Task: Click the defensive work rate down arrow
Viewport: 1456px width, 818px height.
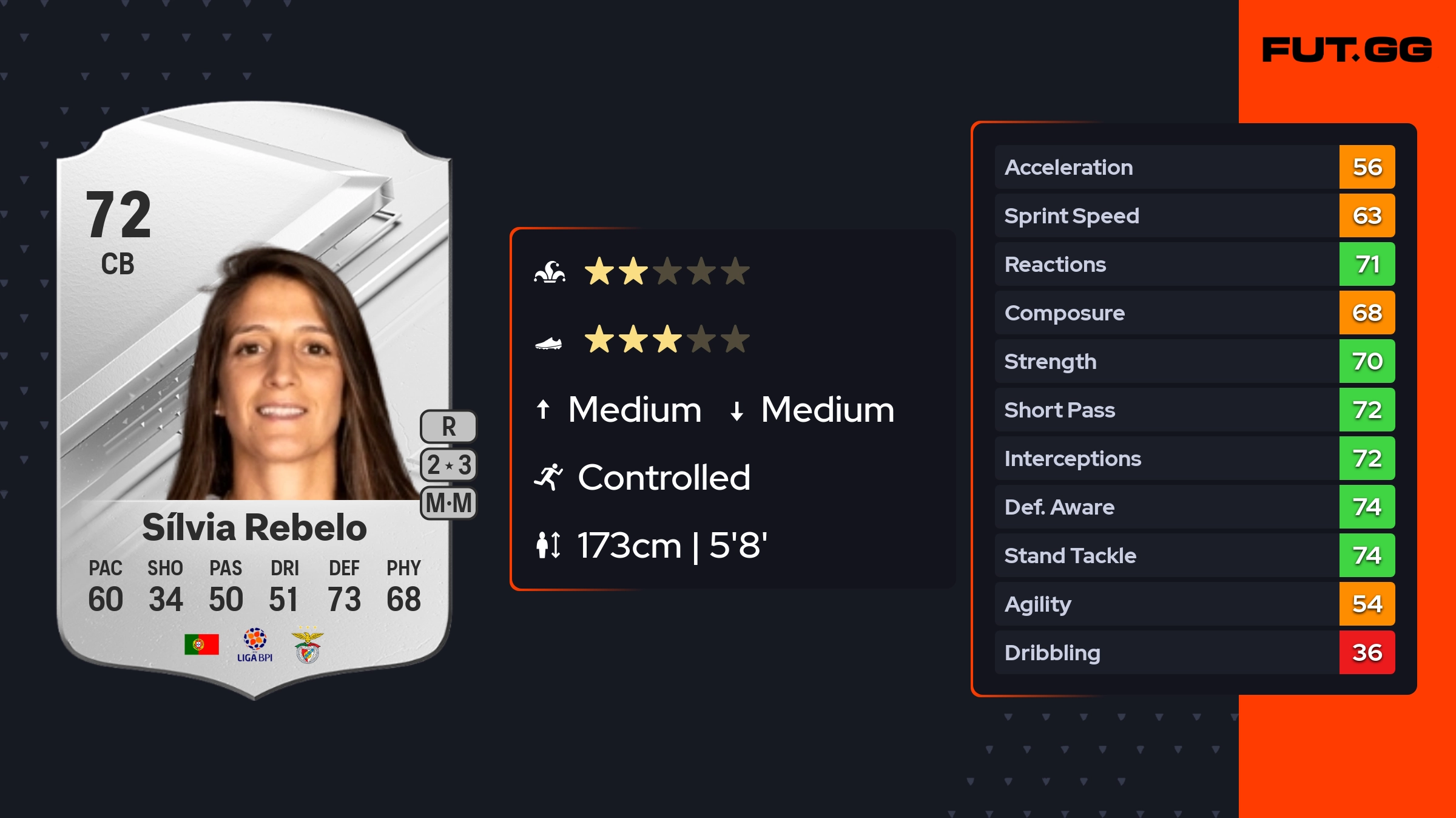Action: click(736, 411)
